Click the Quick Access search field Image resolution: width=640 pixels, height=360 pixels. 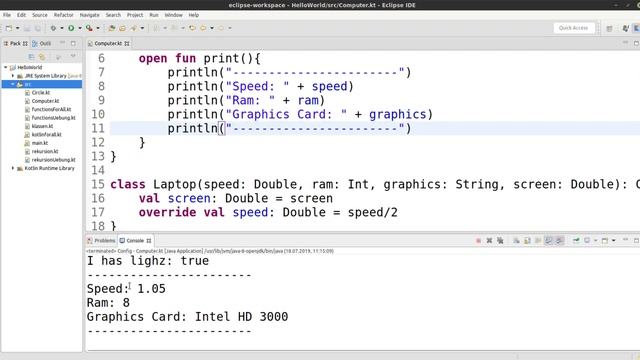(x=573, y=28)
